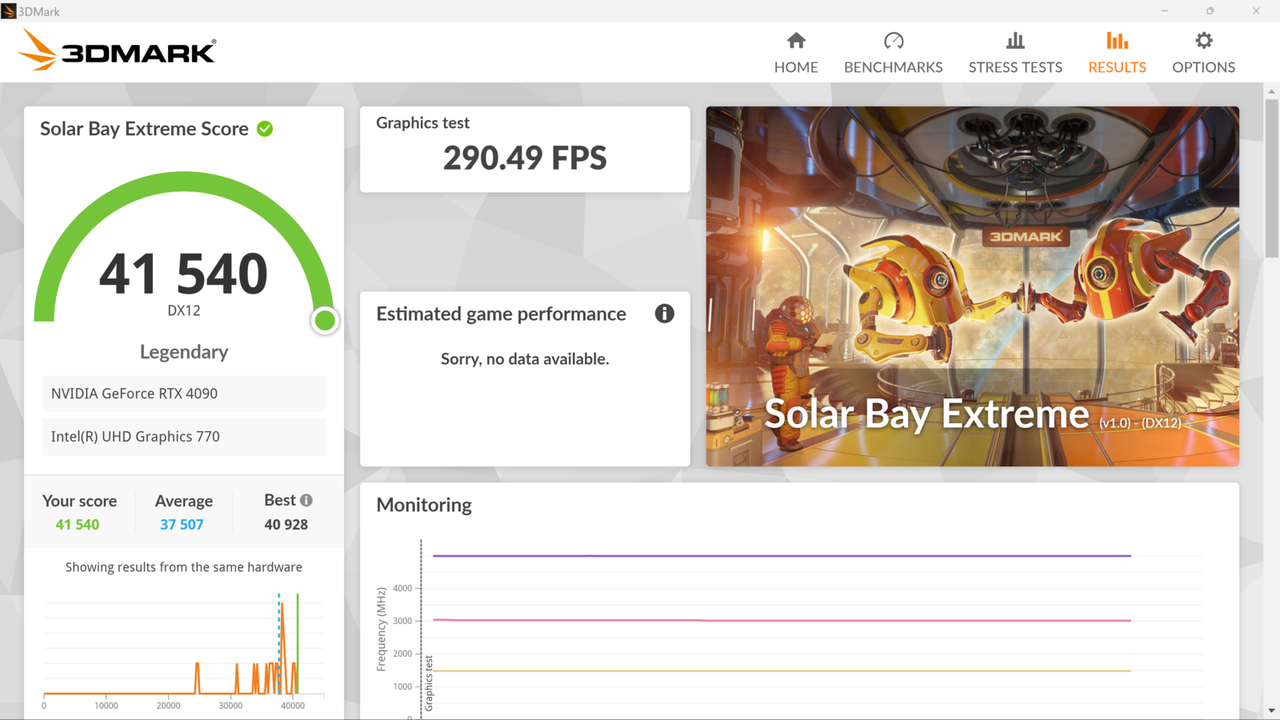This screenshot has width=1280, height=720.
Task: Click the 41 540 score number
Action: pos(183,274)
